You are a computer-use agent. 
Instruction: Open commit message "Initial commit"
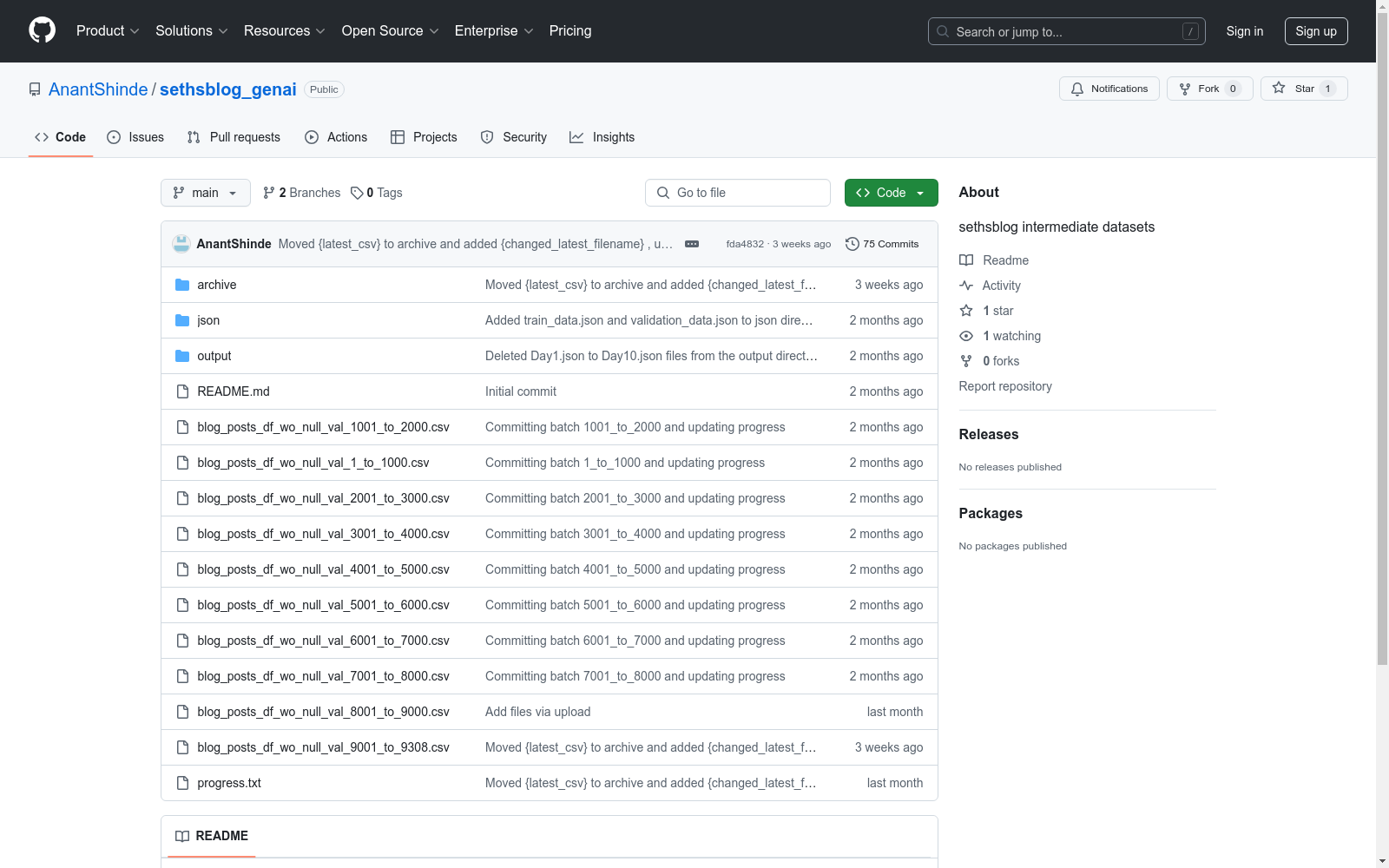(x=521, y=391)
